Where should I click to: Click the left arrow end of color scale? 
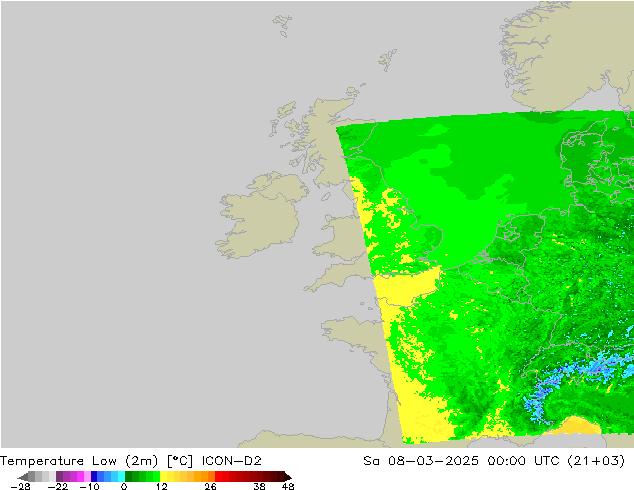[x=23, y=477]
